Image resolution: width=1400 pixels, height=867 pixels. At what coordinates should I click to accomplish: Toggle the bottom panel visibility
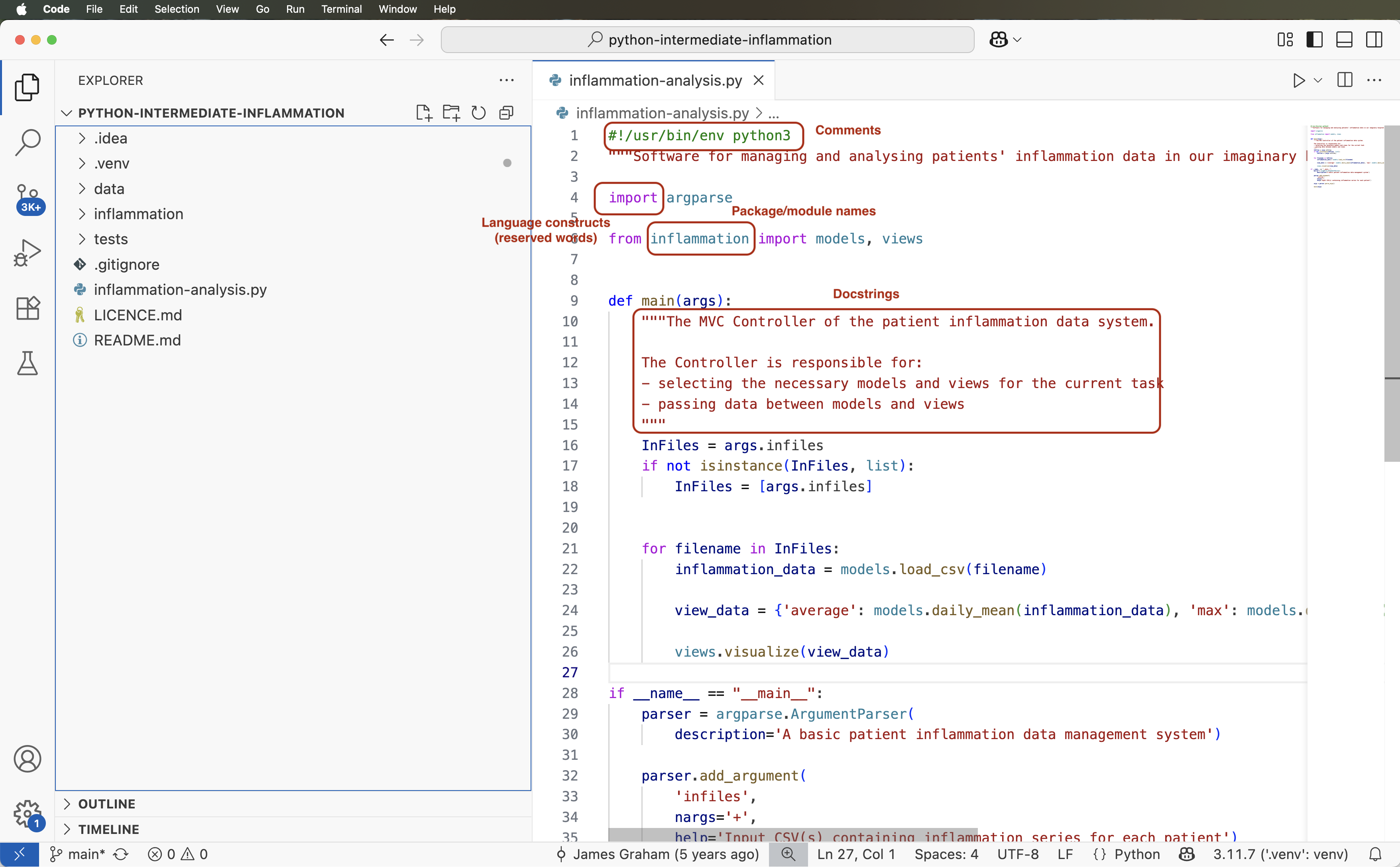pyautogui.click(x=1344, y=39)
